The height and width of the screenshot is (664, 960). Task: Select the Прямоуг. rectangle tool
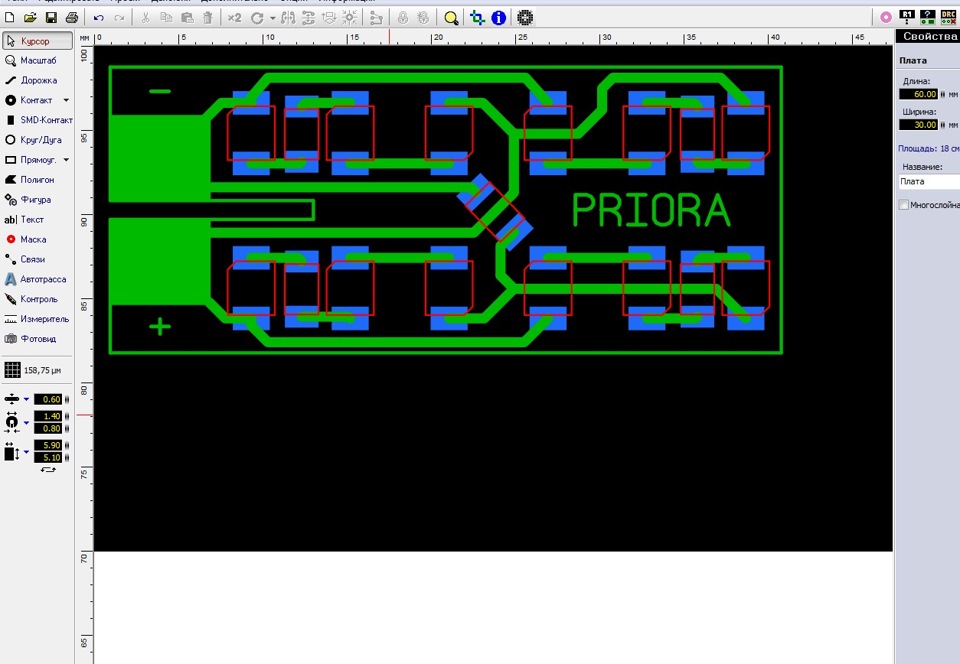point(31,160)
